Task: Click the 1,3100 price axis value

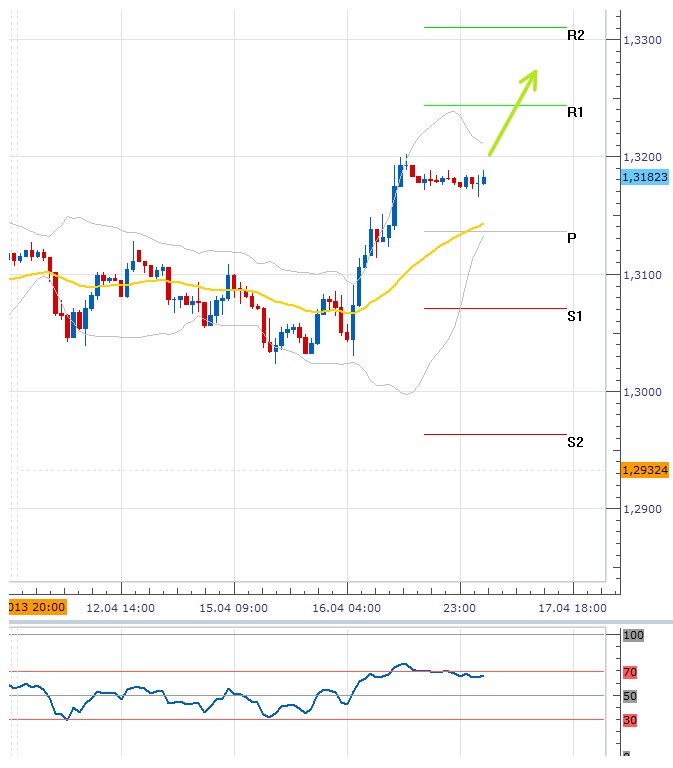Action: (642, 275)
